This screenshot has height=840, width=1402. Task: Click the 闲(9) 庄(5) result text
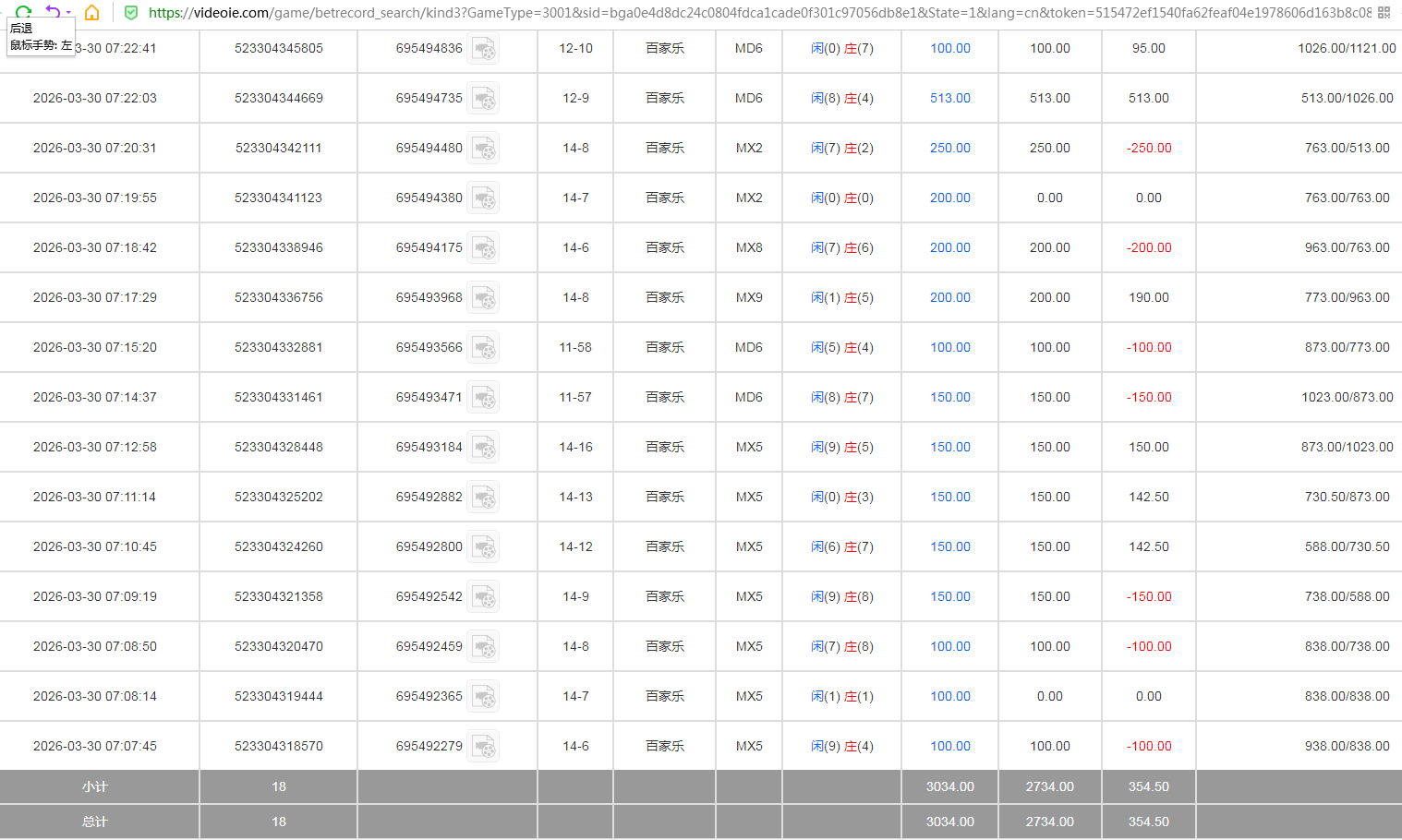841,447
